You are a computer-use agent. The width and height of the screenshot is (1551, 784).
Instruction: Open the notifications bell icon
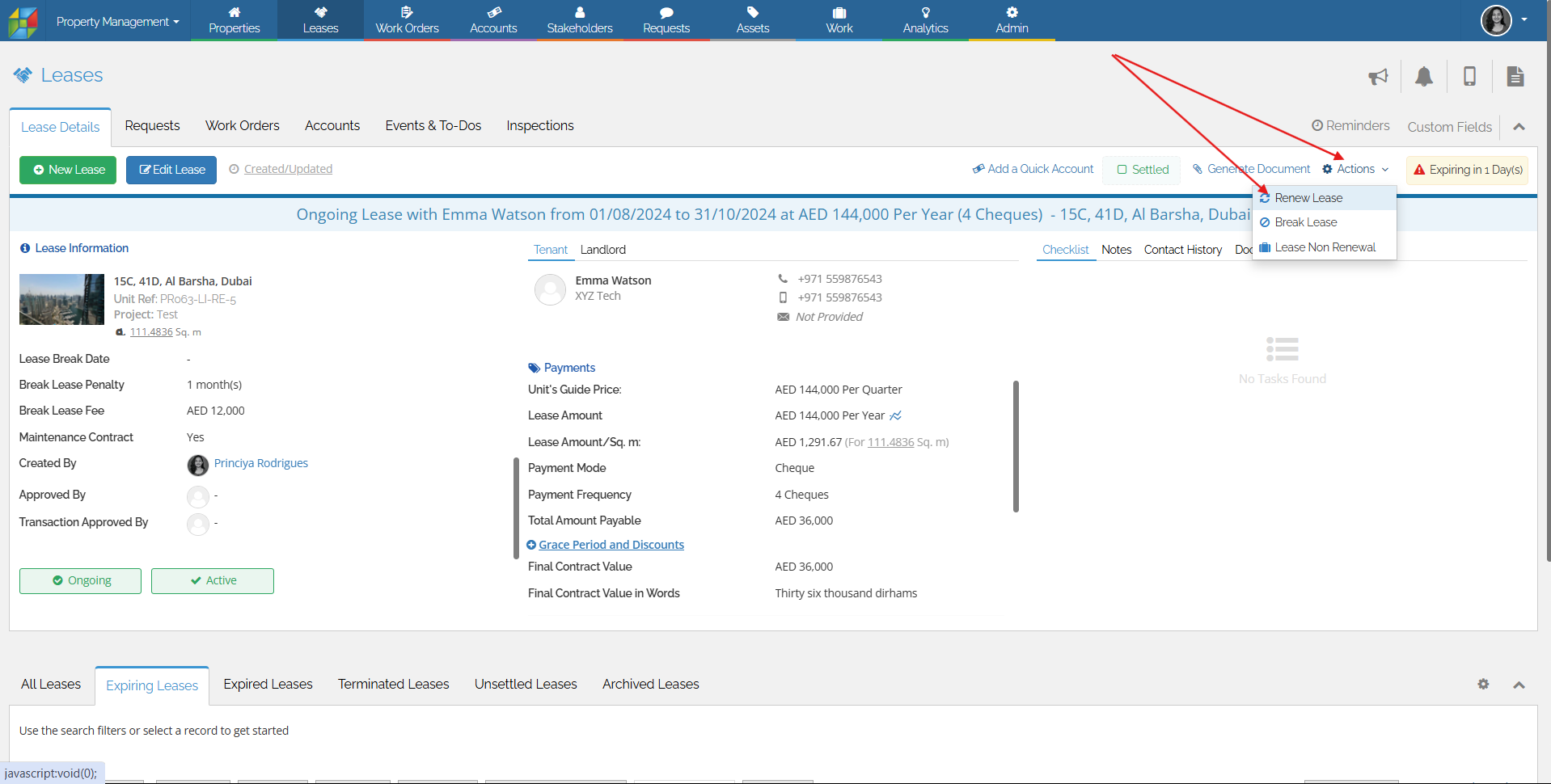pyautogui.click(x=1423, y=76)
